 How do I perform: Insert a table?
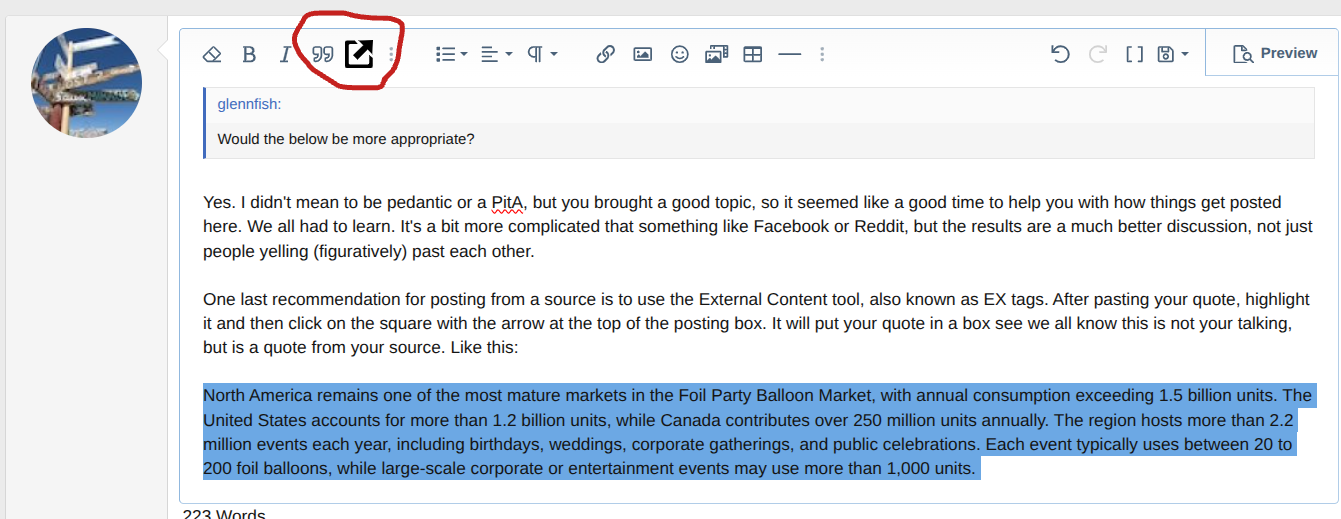coord(753,54)
